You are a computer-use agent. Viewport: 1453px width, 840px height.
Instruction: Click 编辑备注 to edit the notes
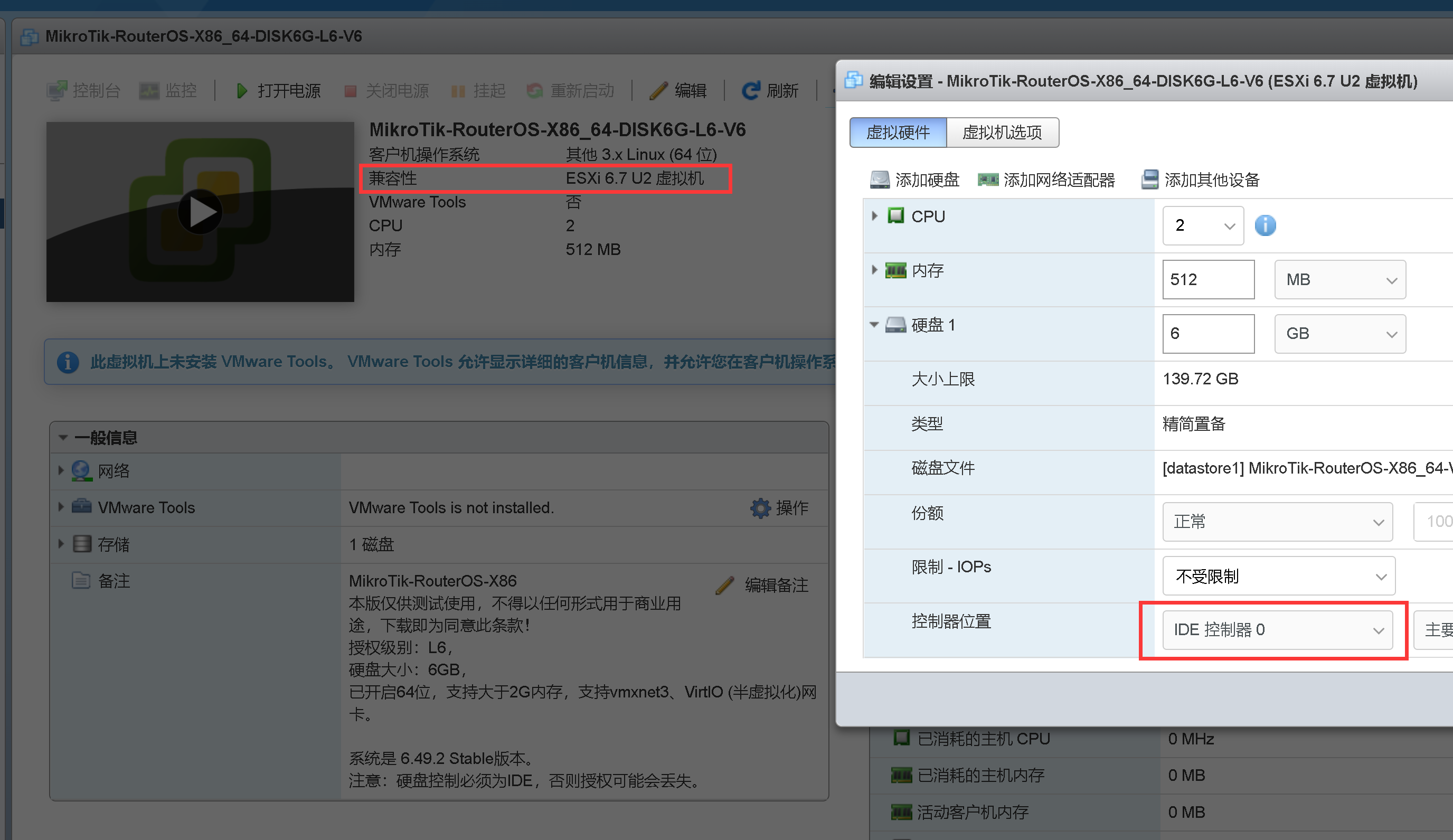(x=762, y=585)
